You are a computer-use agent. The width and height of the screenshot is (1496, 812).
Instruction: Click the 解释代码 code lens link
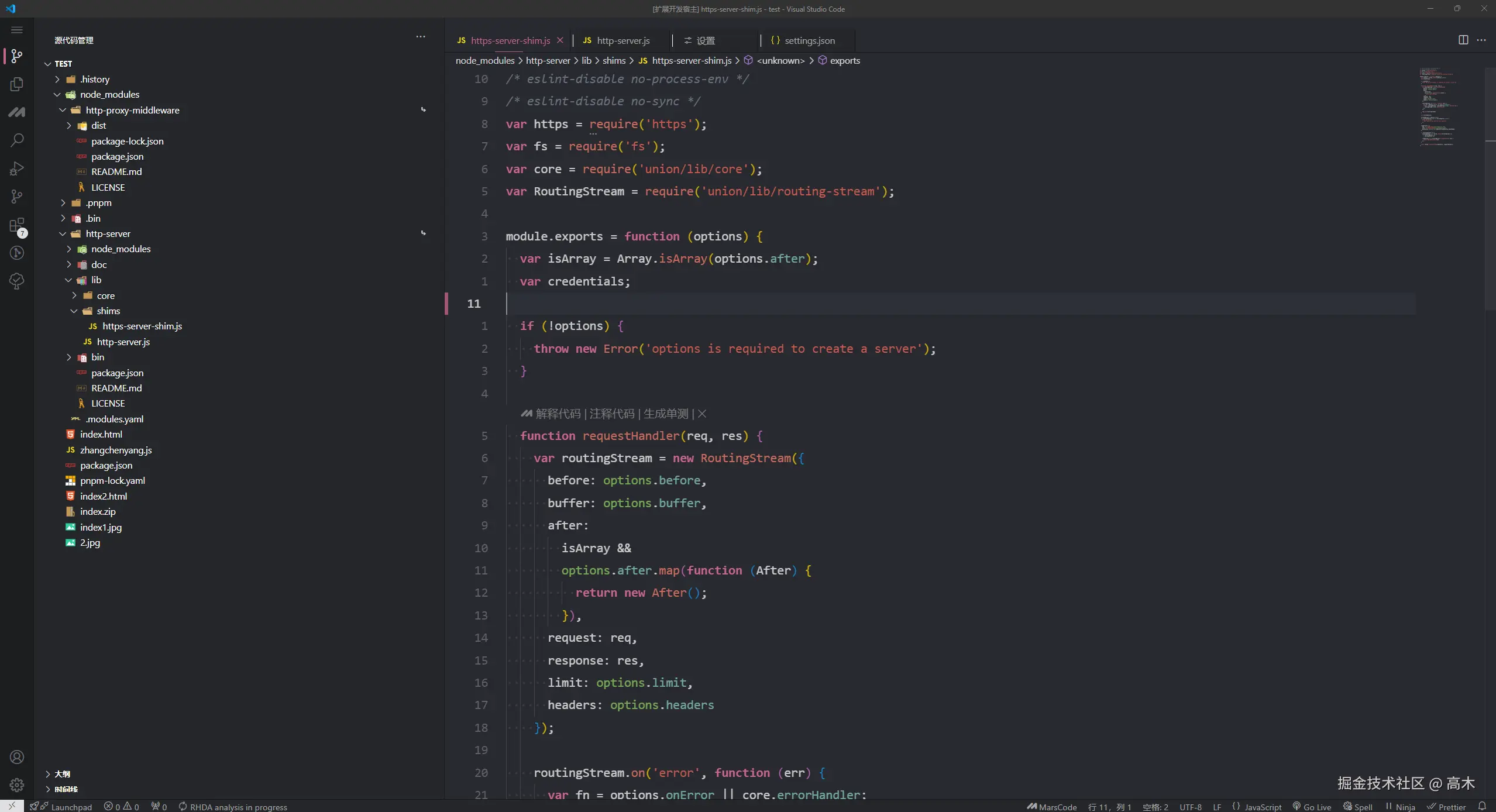coord(558,414)
